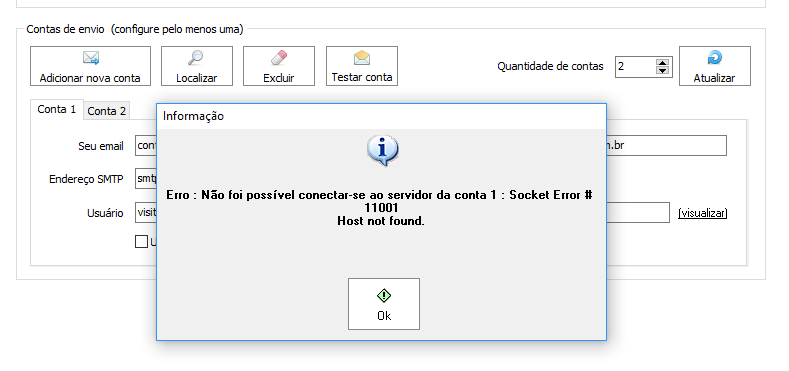
Task: Dismiss the error dialog with Ok
Action: click(383, 304)
